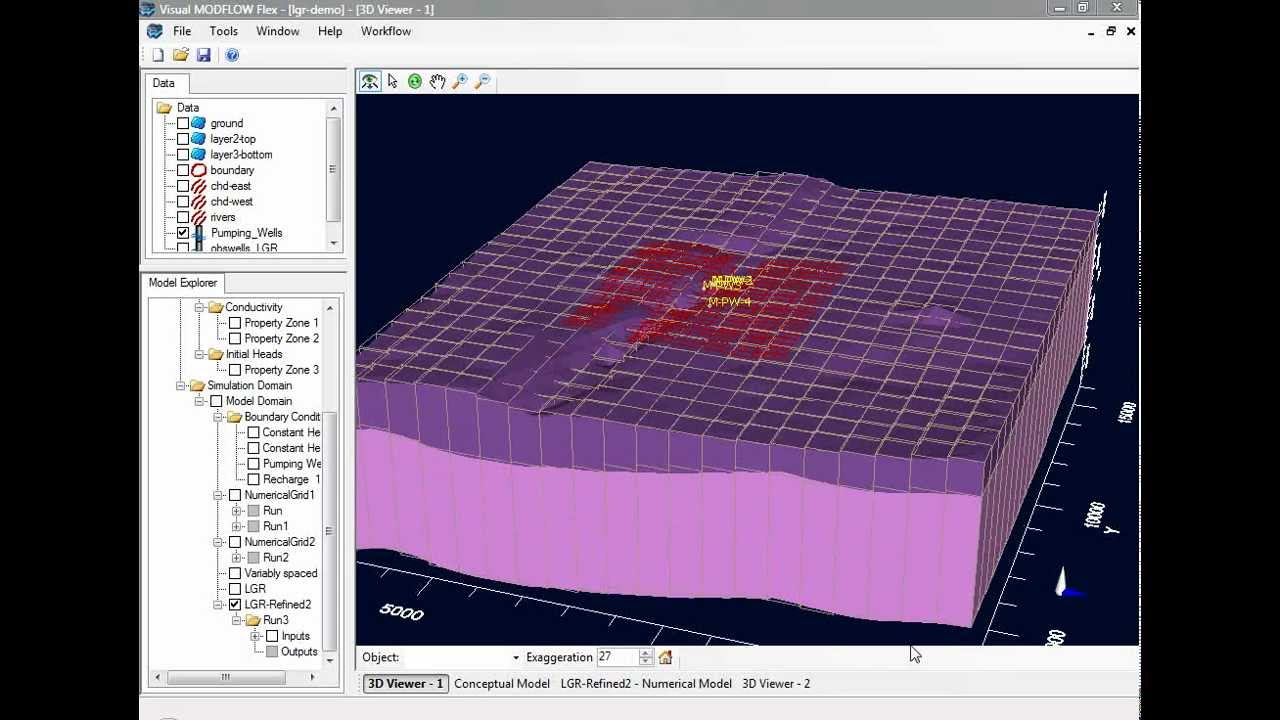Uncheck the LGR-Refined2 checkbox
This screenshot has width=1280, height=720.
(x=235, y=604)
